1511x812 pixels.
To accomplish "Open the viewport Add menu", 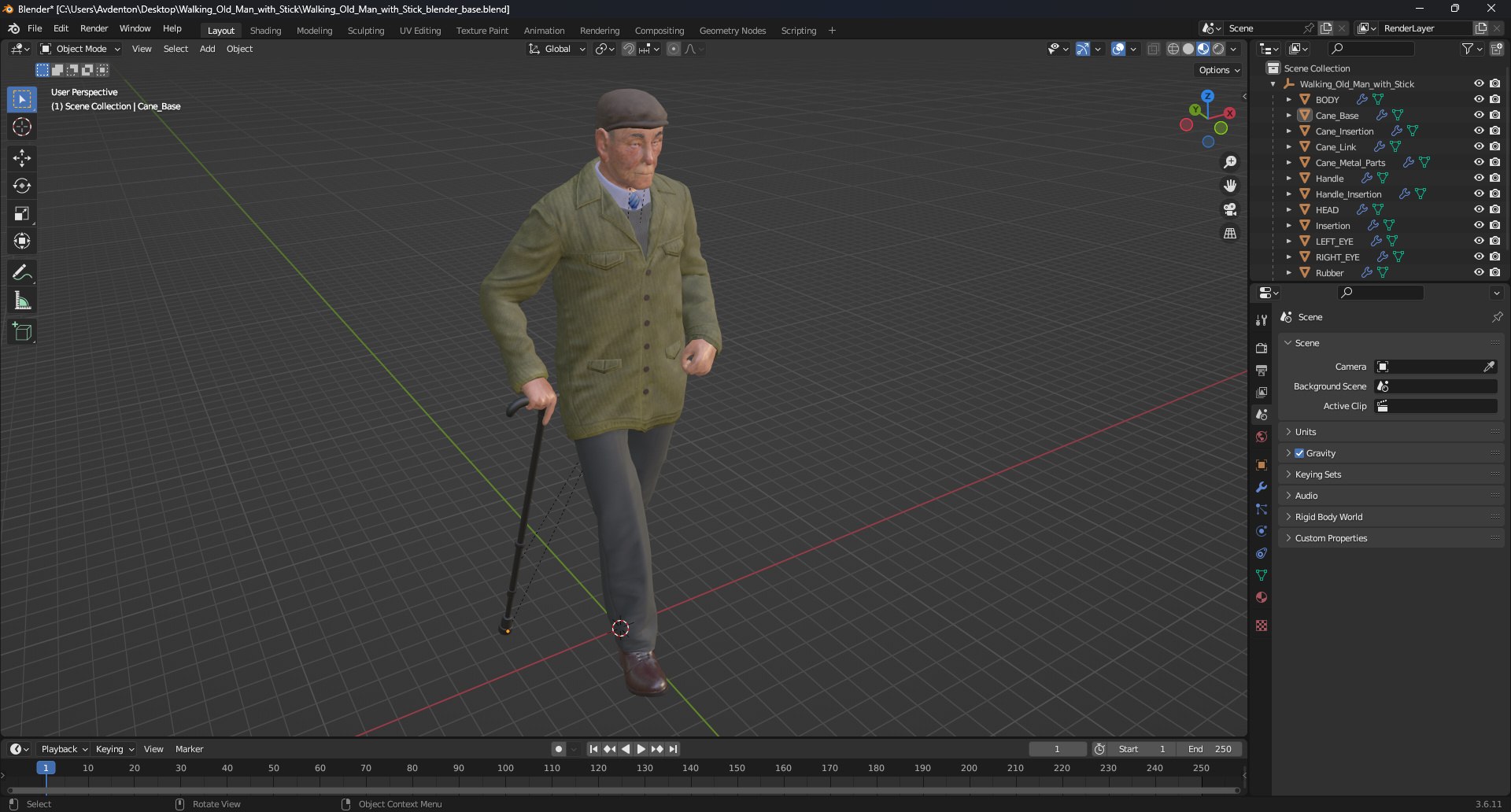I will tap(207, 49).
